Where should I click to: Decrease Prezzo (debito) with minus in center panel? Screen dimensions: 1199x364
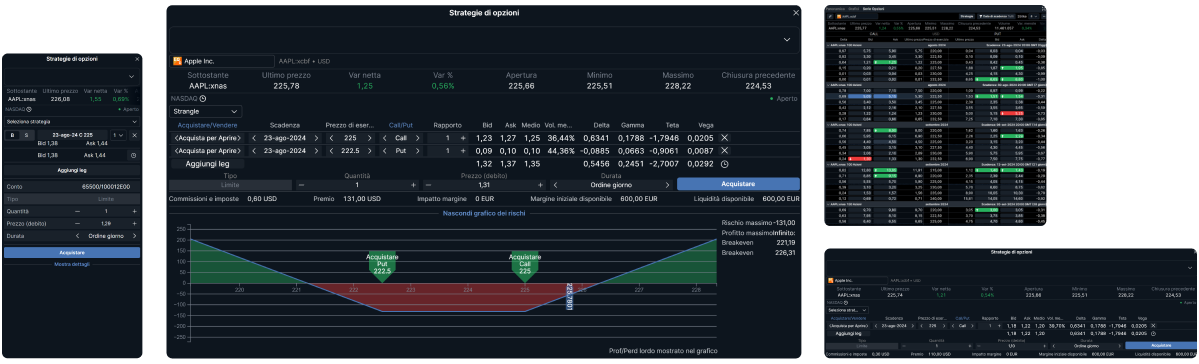coord(428,184)
